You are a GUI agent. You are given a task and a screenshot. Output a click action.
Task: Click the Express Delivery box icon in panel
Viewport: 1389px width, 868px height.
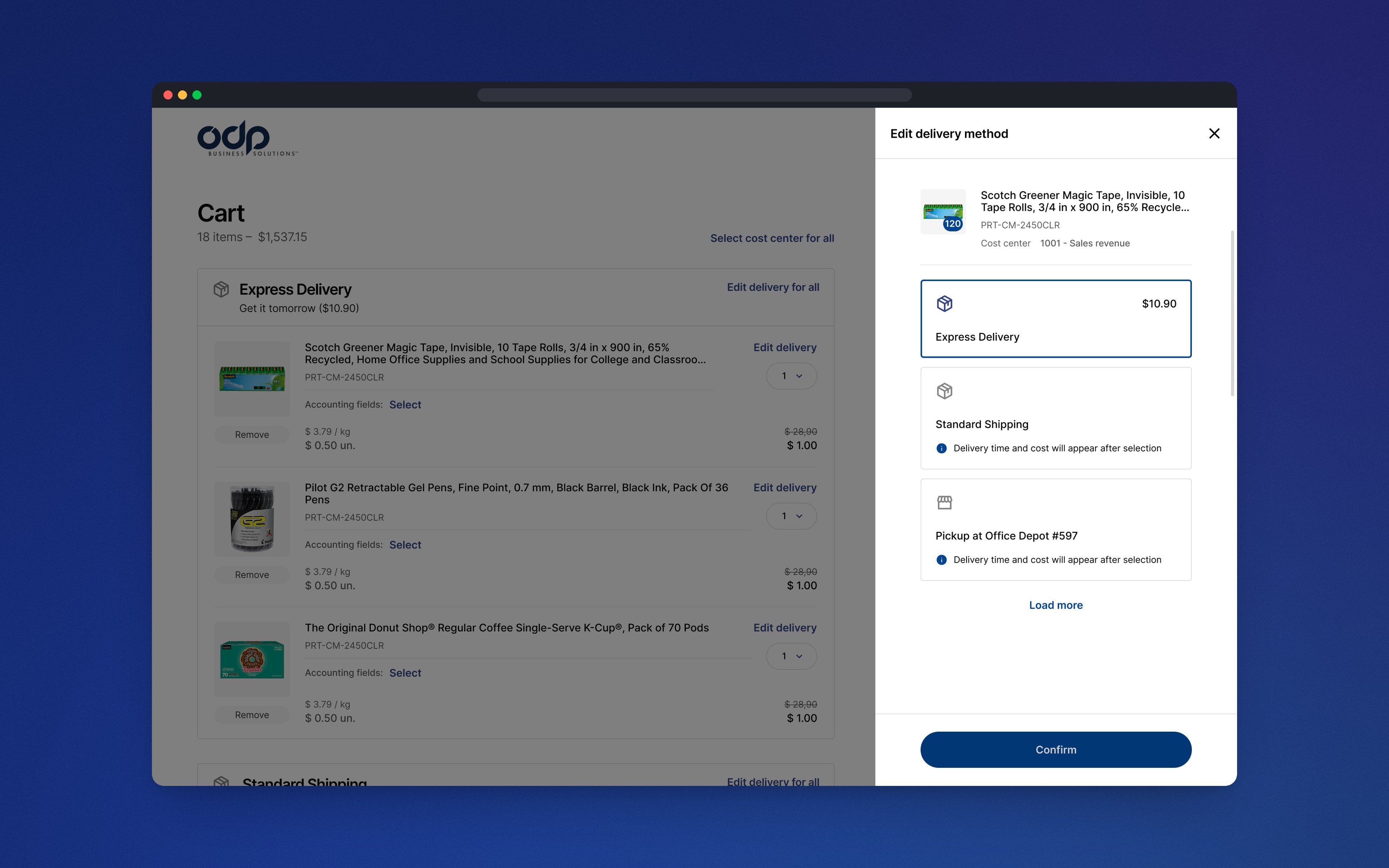(x=944, y=304)
